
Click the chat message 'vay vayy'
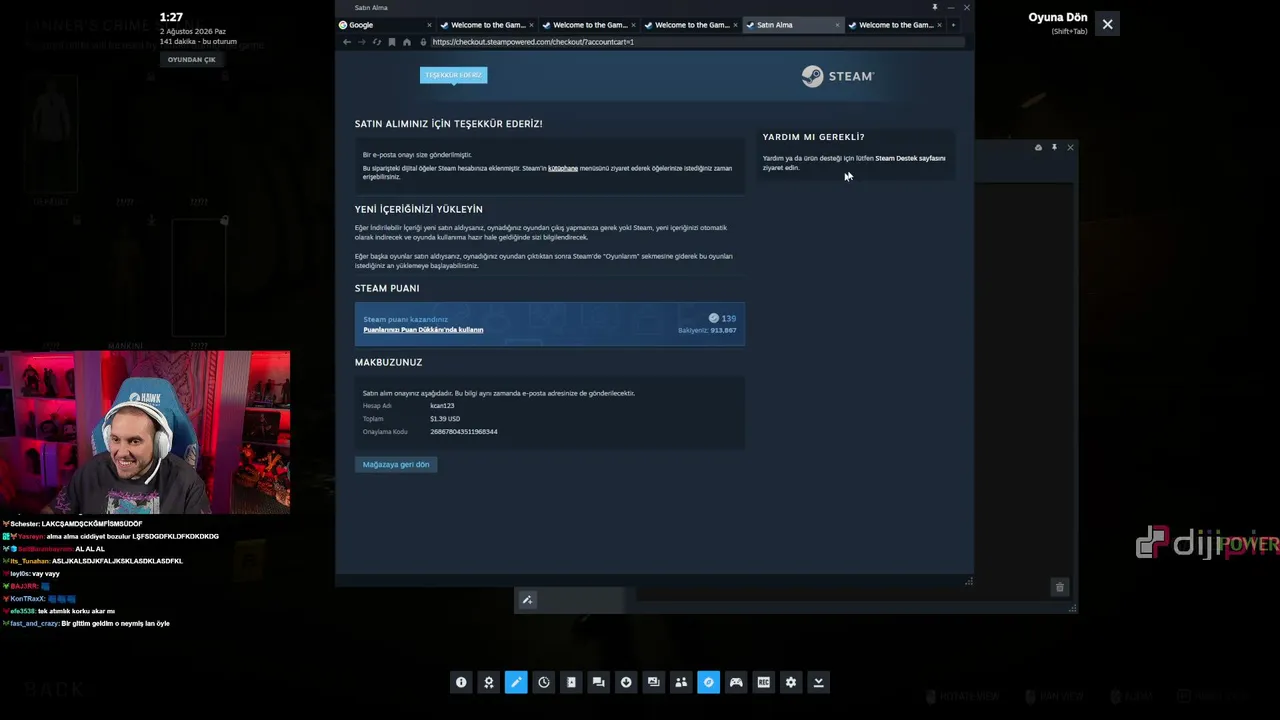pos(46,574)
